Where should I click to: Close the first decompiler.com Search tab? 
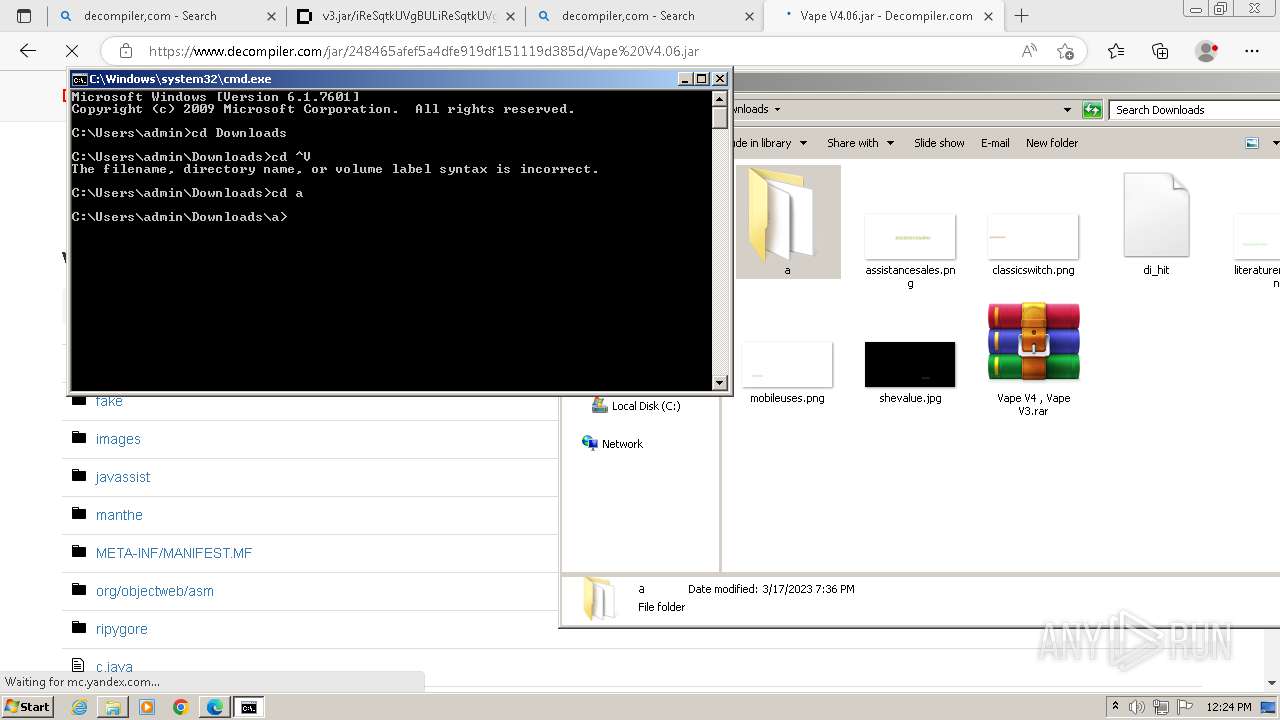point(271,16)
